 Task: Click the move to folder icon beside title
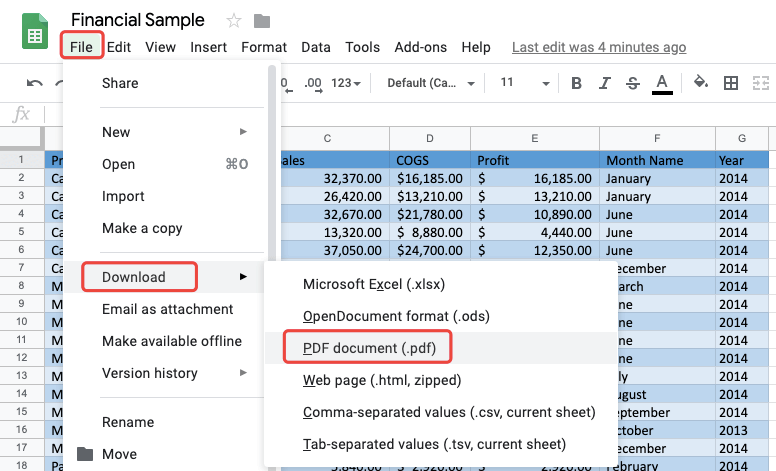click(262, 21)
